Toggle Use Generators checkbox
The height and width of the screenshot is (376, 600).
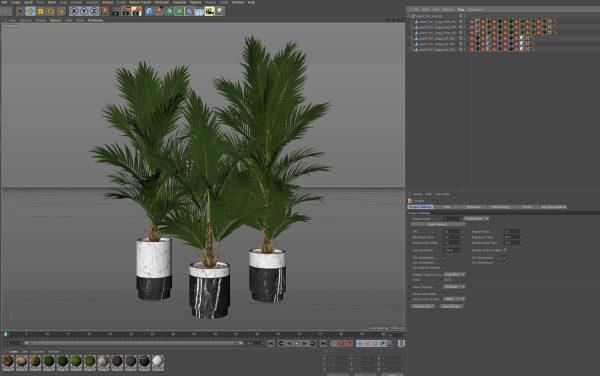click(x=445, y=263)
